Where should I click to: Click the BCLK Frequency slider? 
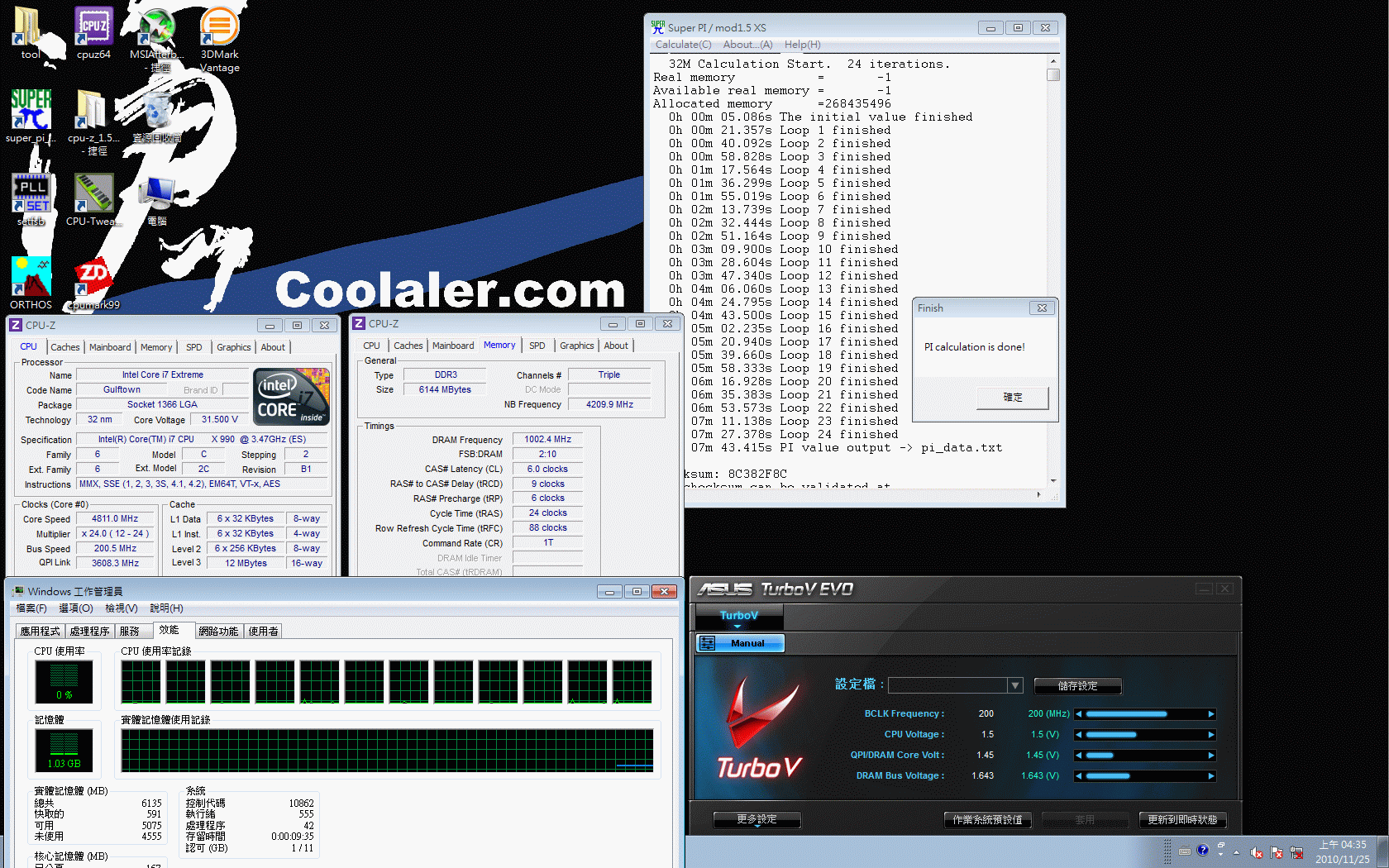pyautogui.click(x=1145, y=713)
